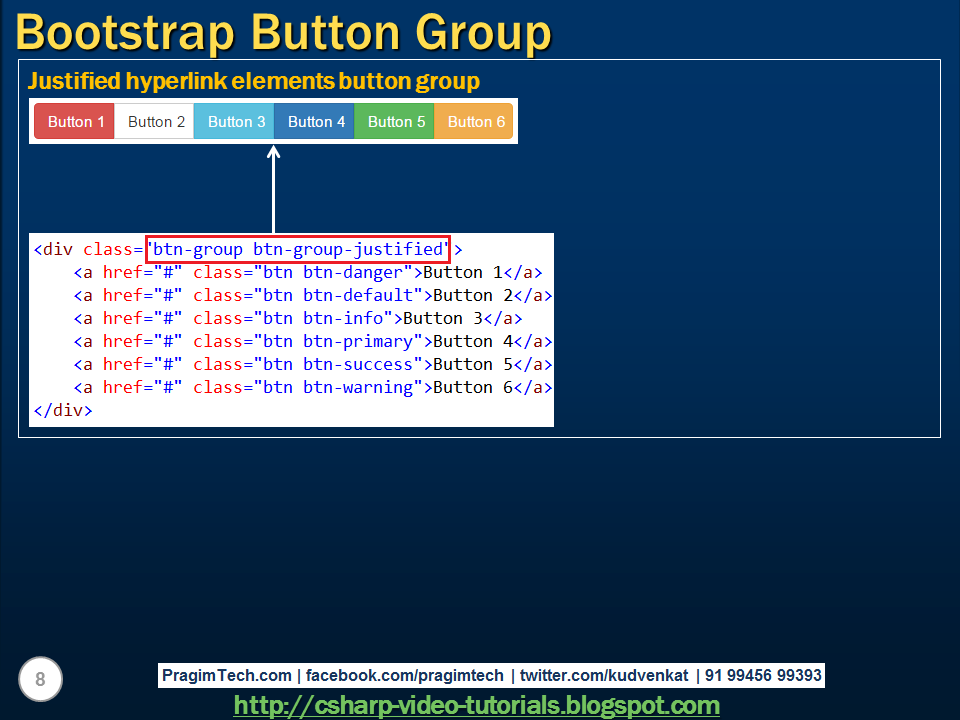
Task: Select the light blue Button 3
Action: point(234,121)
